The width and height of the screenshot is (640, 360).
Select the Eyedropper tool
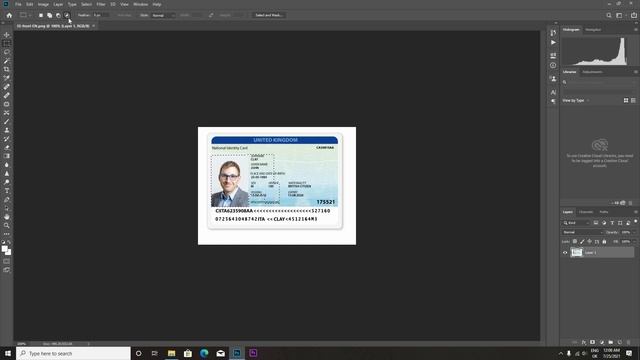[x=7, y=78]
